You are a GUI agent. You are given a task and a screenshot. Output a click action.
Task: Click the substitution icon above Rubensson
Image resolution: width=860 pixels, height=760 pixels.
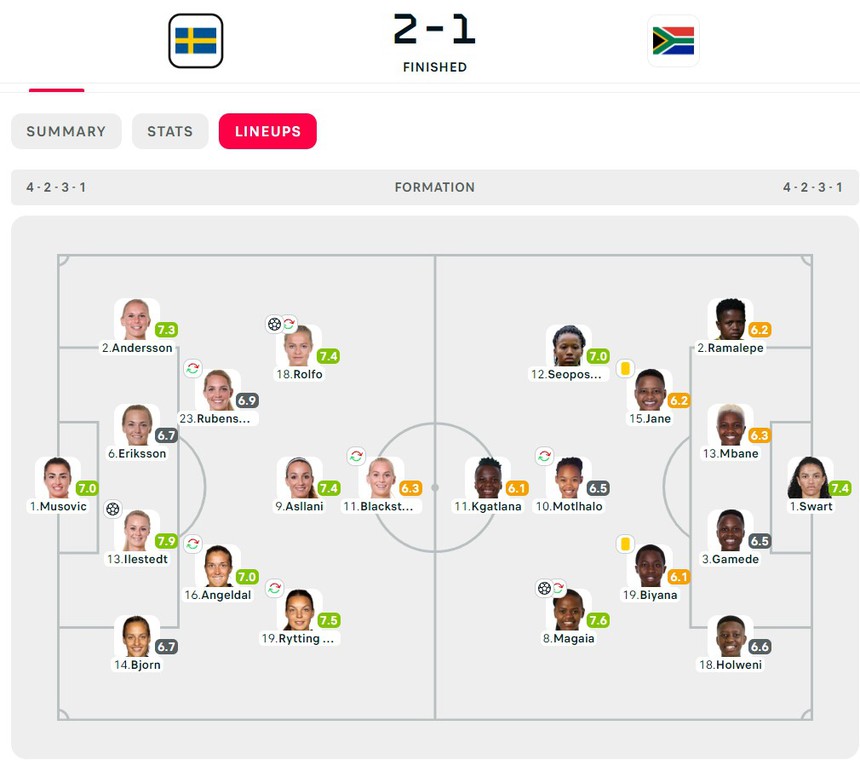click(x=193, y=368)
